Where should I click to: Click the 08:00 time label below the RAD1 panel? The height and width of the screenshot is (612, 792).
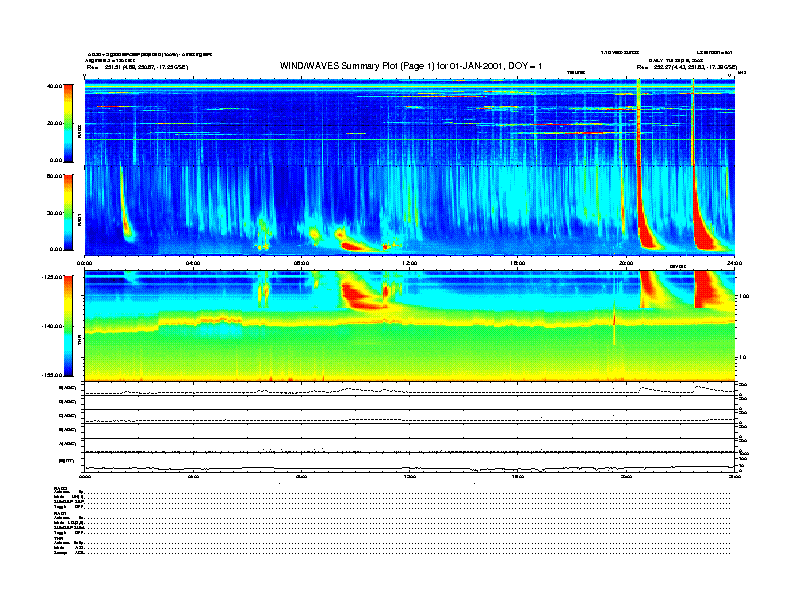click(301, 263)
